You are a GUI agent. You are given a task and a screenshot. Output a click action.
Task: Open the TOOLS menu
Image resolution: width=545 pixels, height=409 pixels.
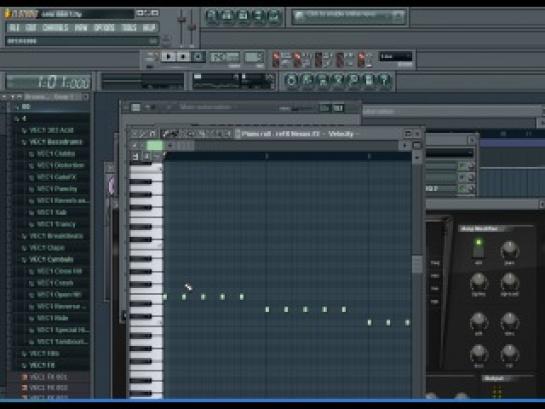point(129,27)
